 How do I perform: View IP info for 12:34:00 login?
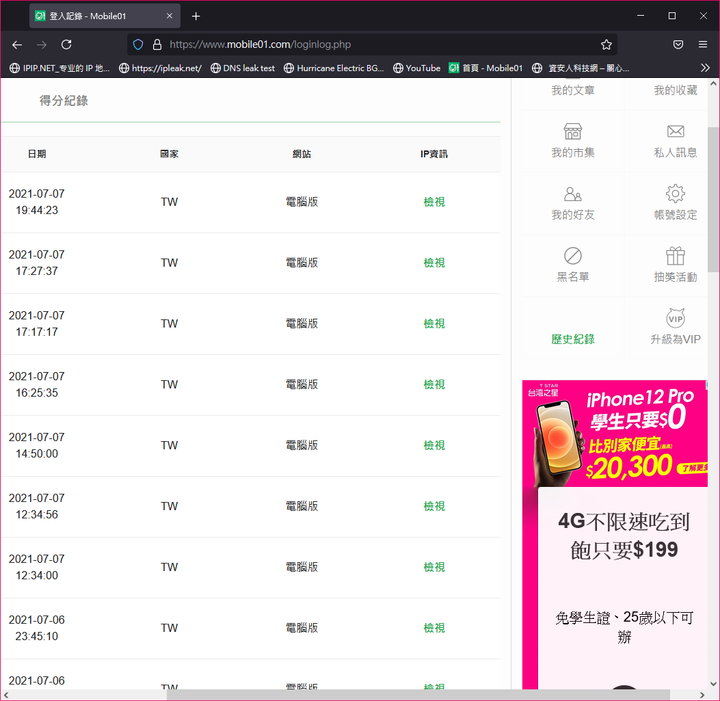point(434,567)
